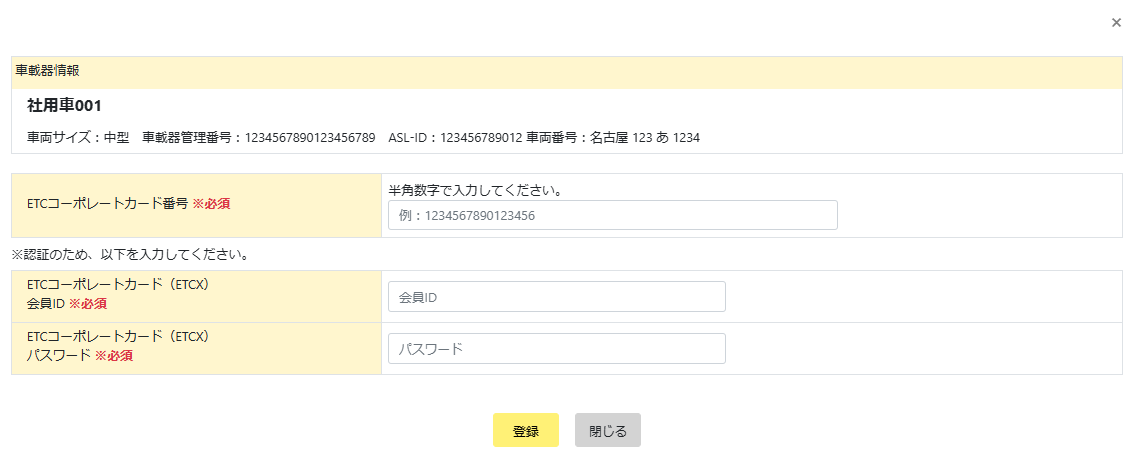Click the ※認証のため instruction note
1132x456 pixels.
click(130, 255)
